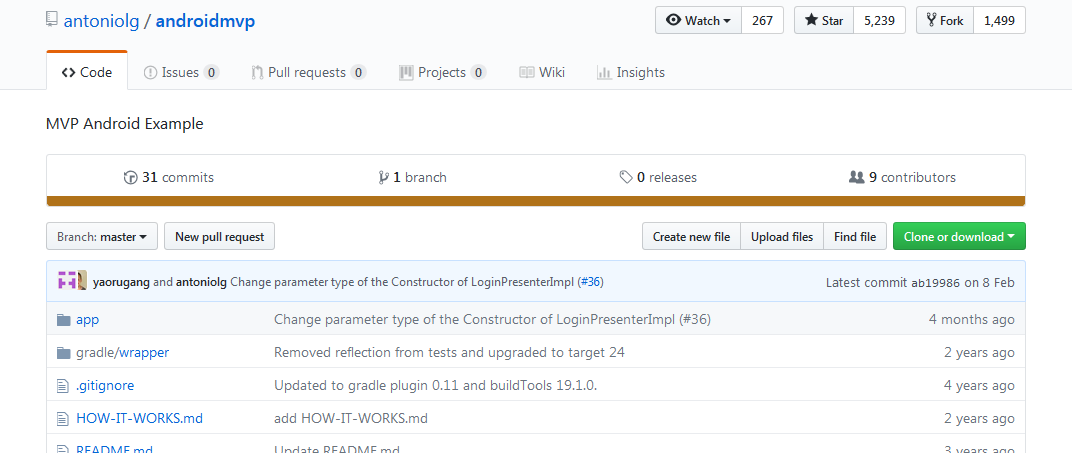
Task: Open the Watch dropdown button
Action: 698,20
